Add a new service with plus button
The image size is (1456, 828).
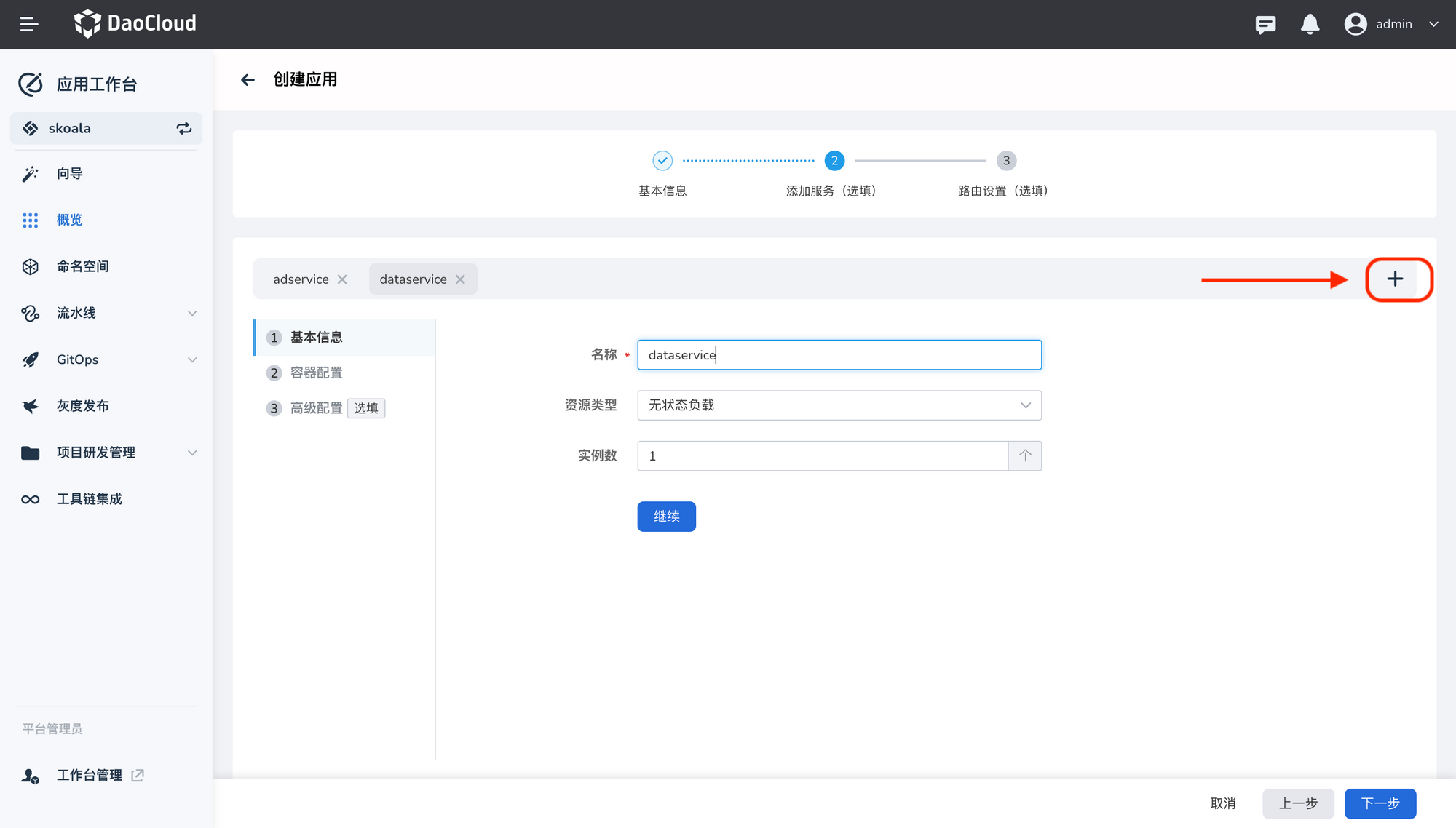1395,279
